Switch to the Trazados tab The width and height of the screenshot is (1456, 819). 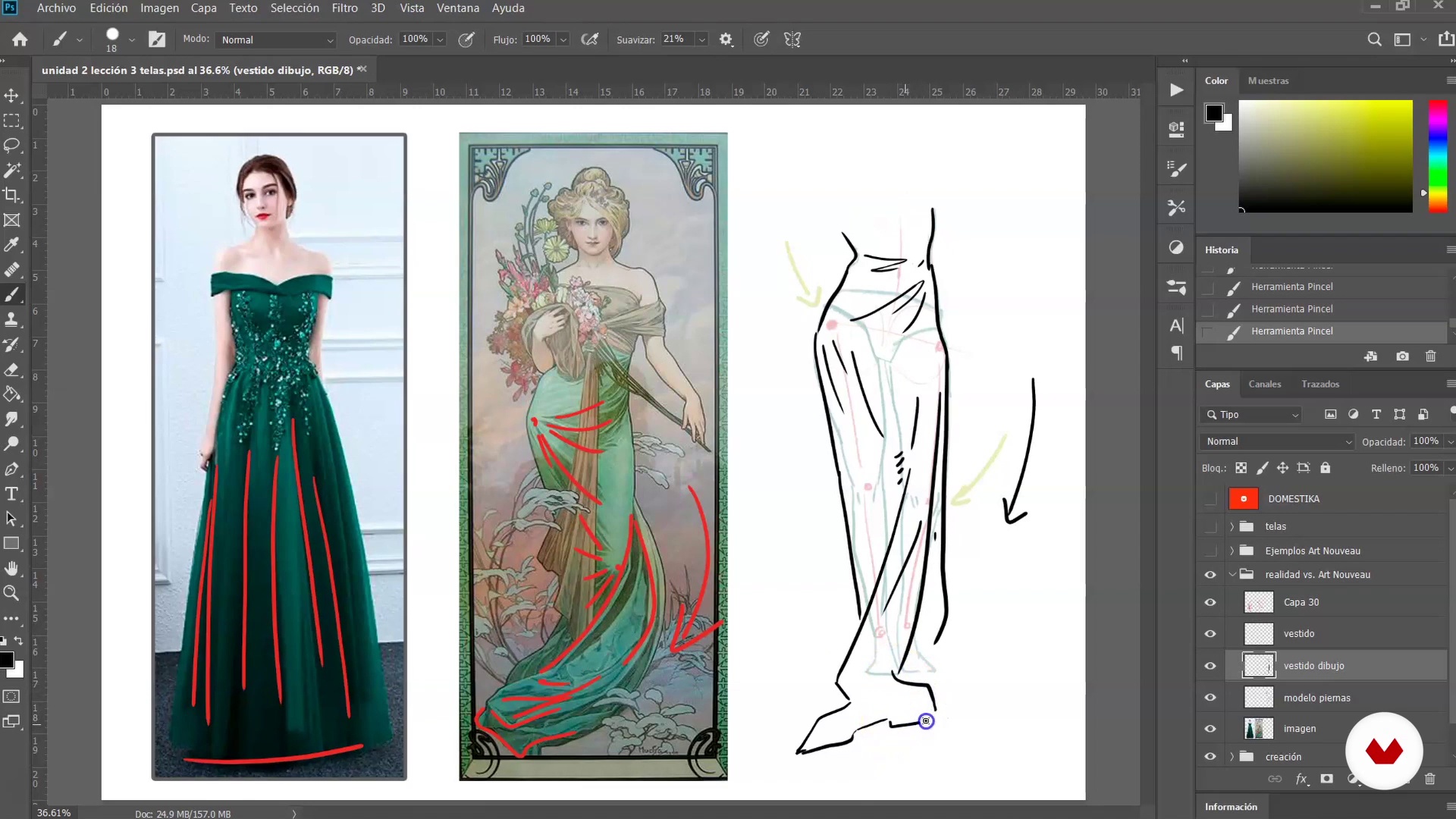[1320, 384]
